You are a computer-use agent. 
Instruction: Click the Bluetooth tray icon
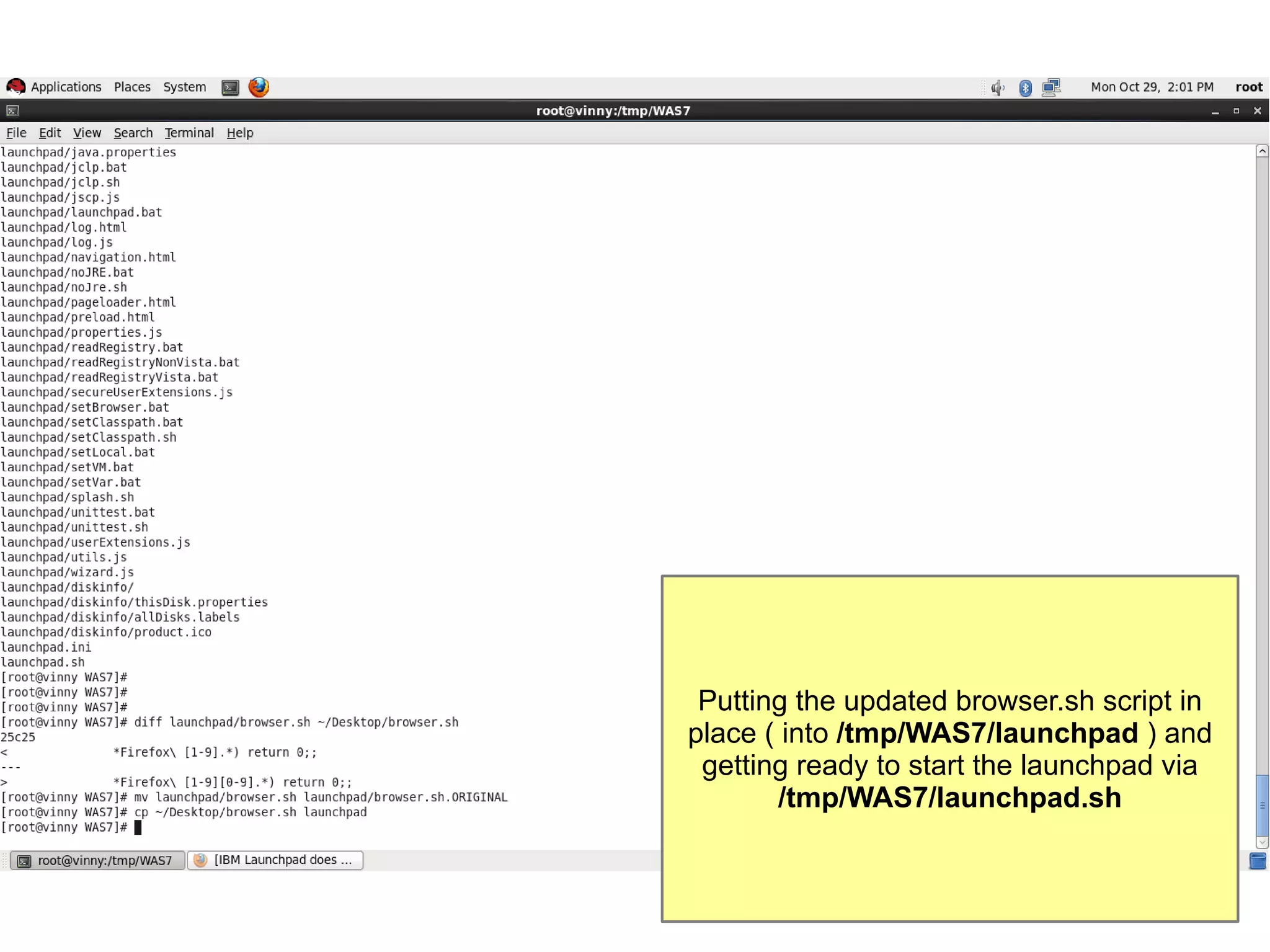click(x=1025, y=88)
